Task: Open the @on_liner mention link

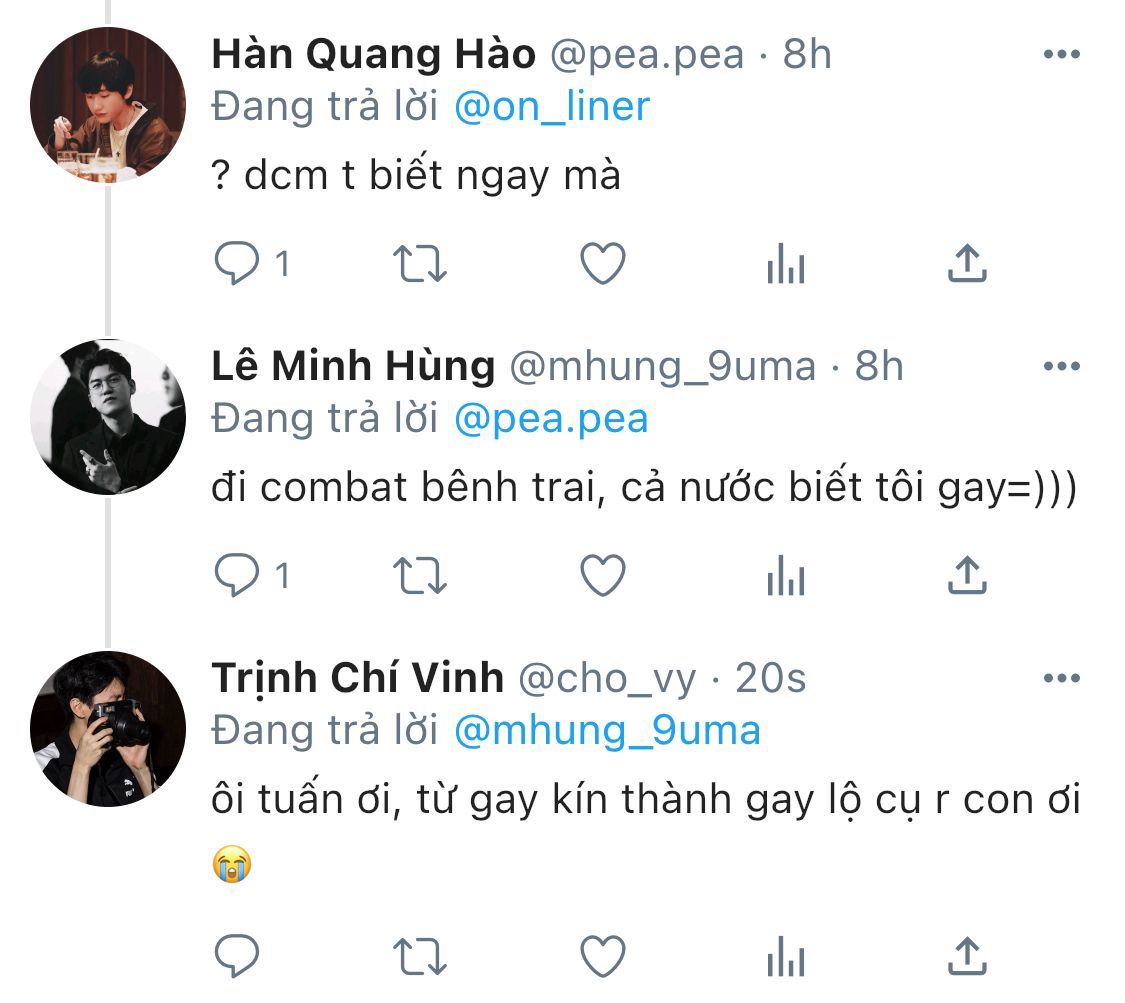Action: [x=551, y=107]
